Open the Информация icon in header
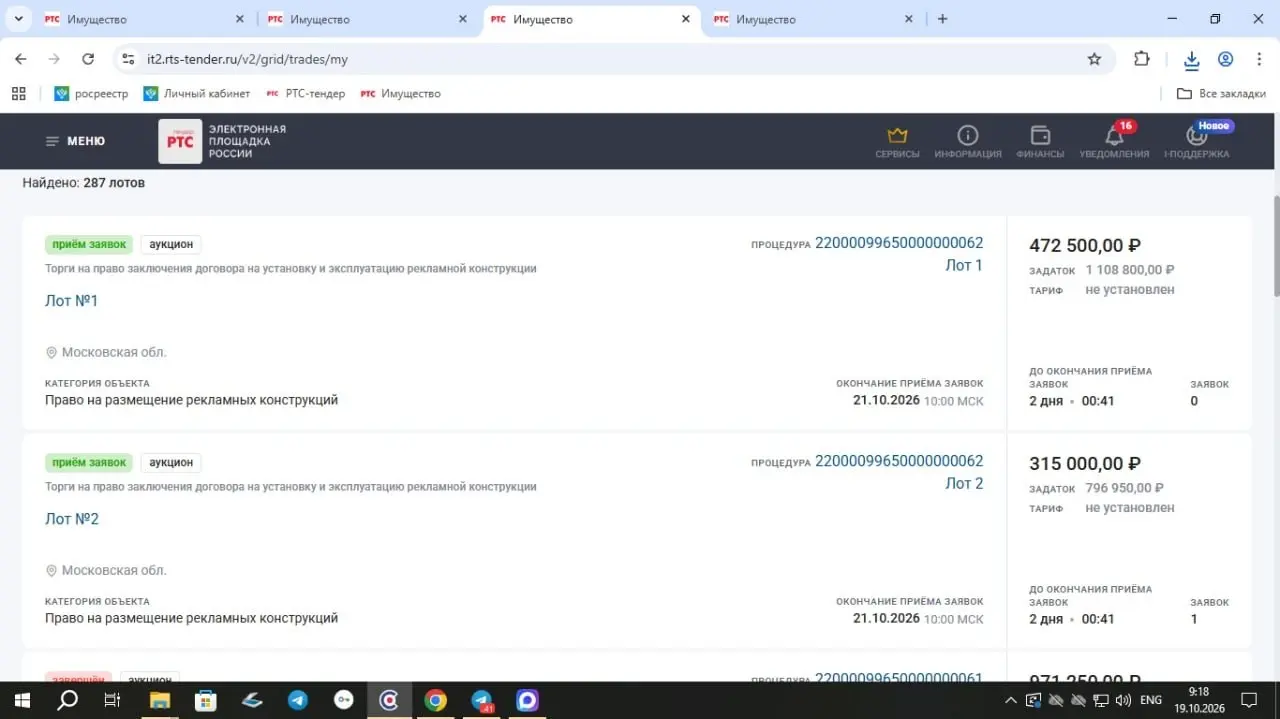1280x719 pixels. click(967, 141)
